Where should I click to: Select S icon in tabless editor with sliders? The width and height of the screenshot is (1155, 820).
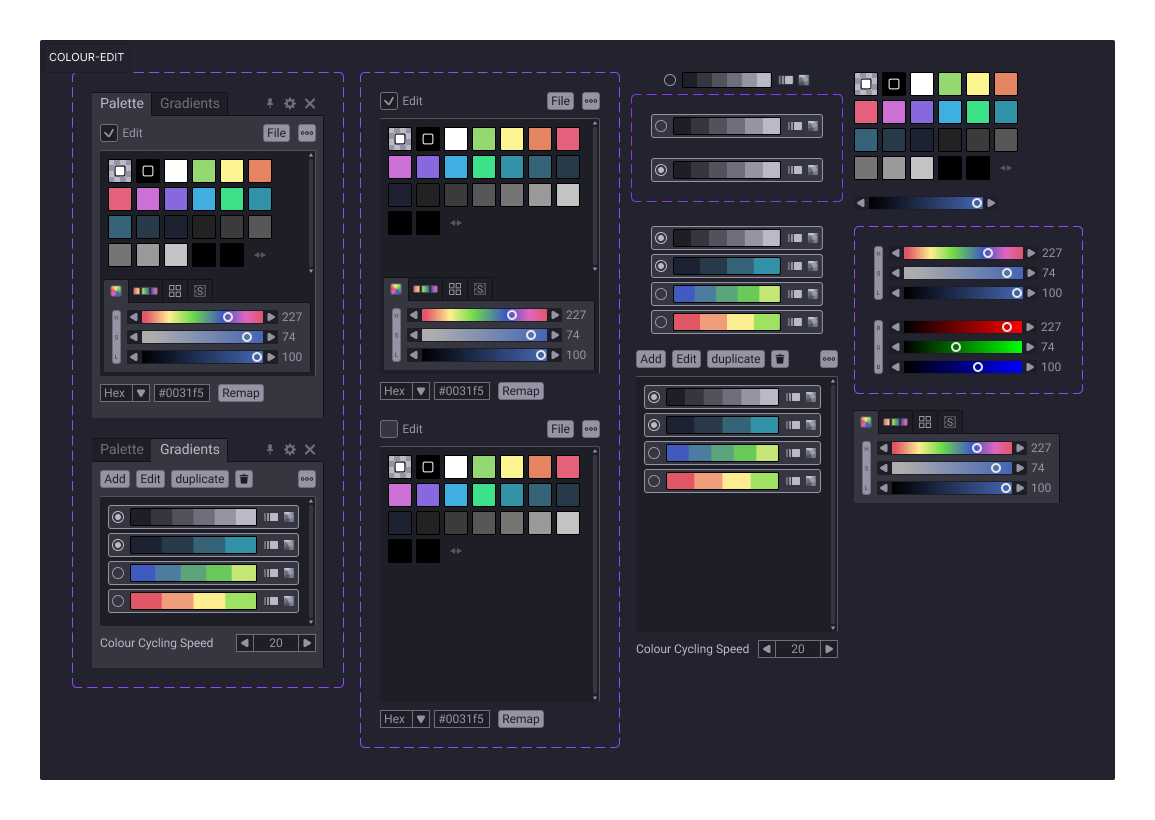point(480,289)
